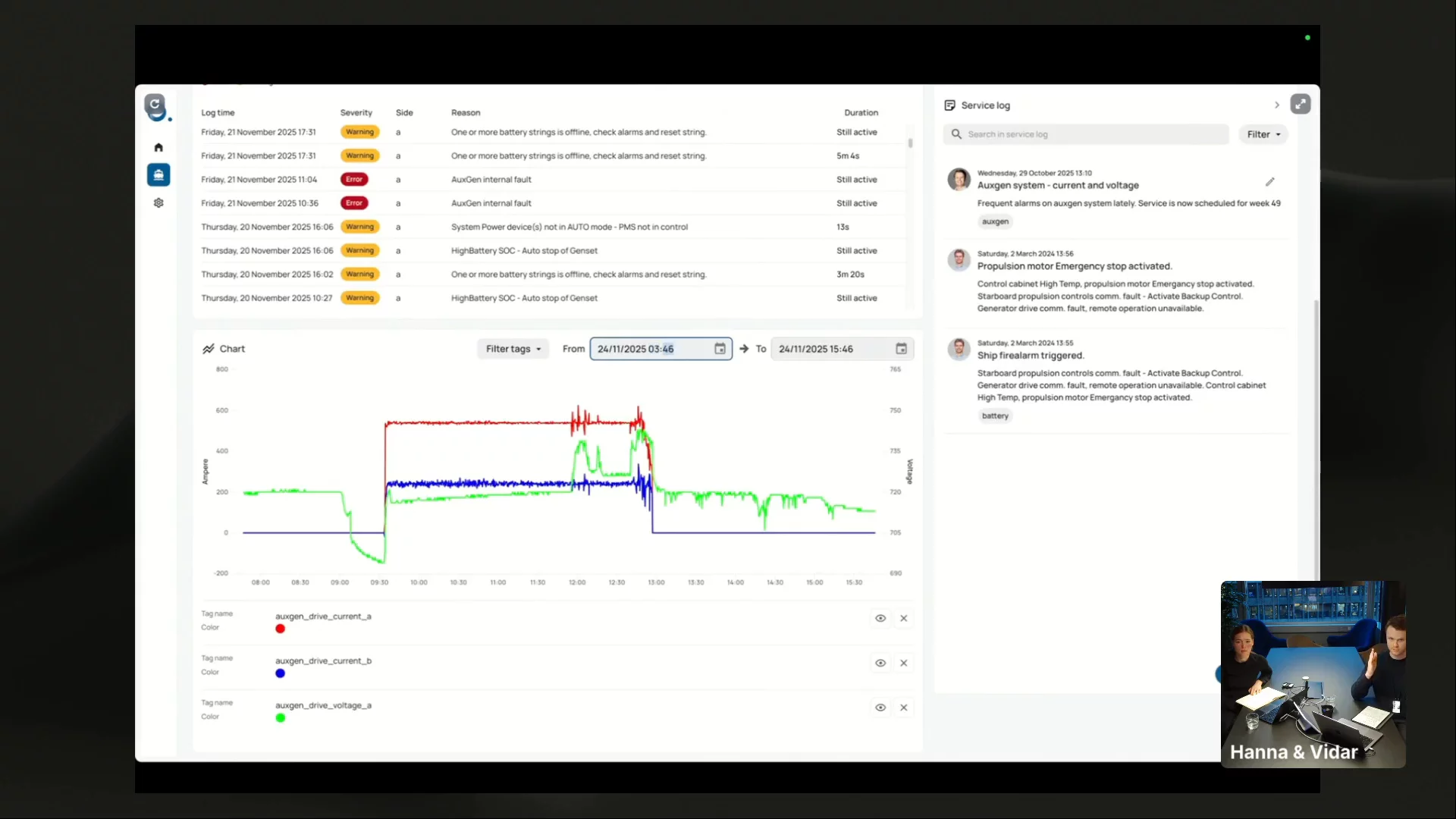Open the From date calendar picker
Image resolution: width=1456 pixels, height=819 pixels.
tap(720, 349)
